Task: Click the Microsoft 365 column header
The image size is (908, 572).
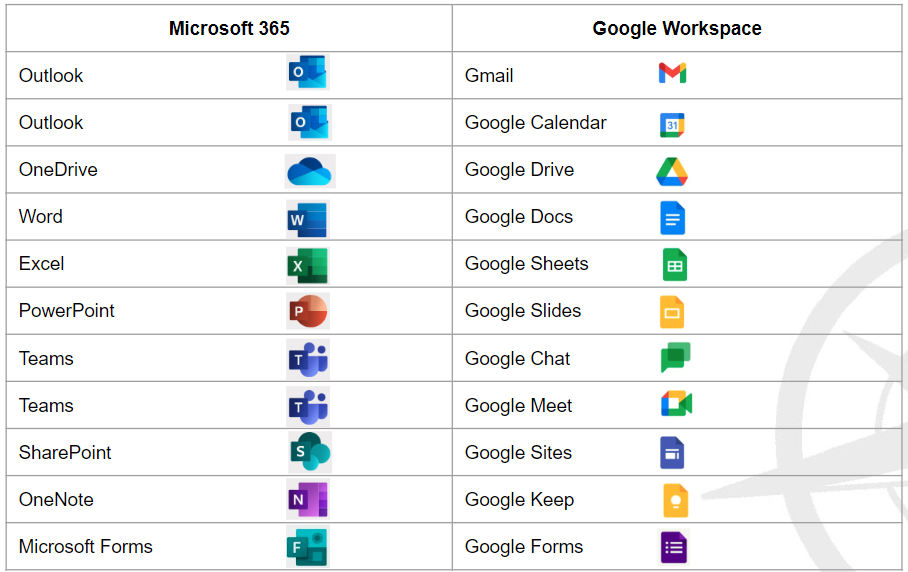Action: [x=229, y=28]
